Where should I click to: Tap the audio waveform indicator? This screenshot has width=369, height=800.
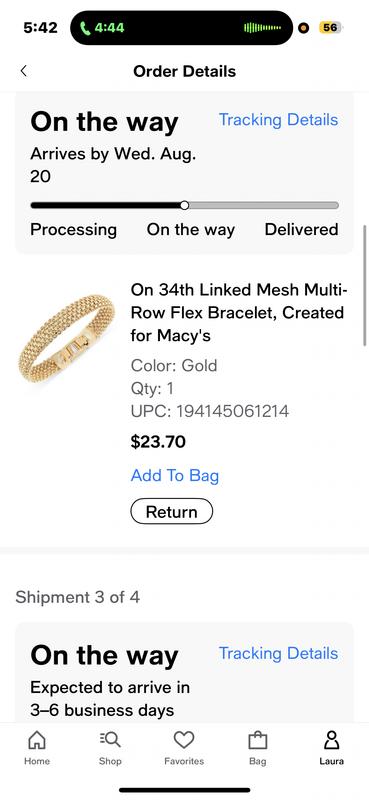tap(263, 28)
